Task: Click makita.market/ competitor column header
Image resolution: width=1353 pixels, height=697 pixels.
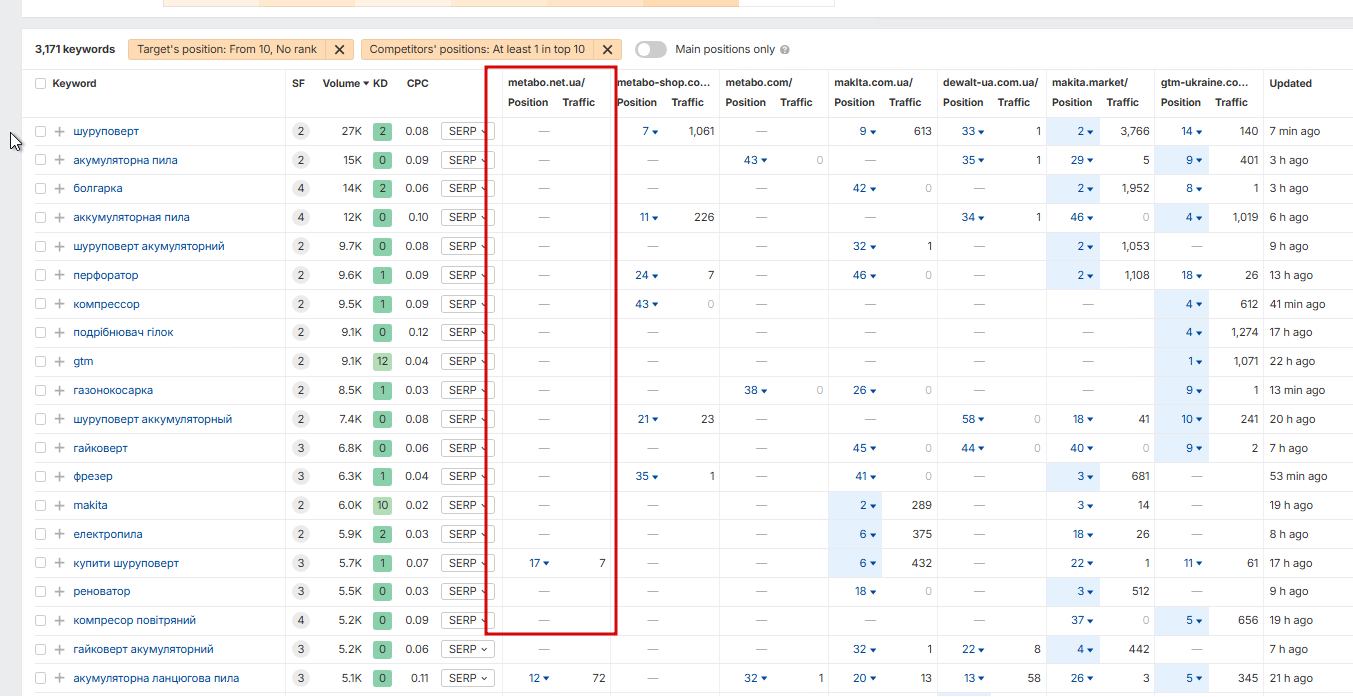Action: [1090, 83]
